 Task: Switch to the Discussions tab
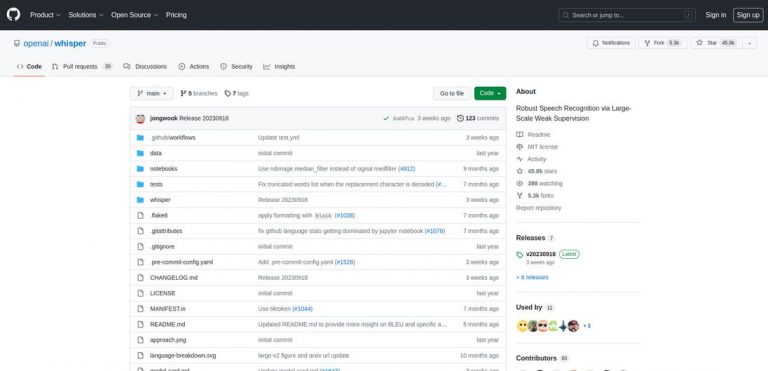(145, 67)
